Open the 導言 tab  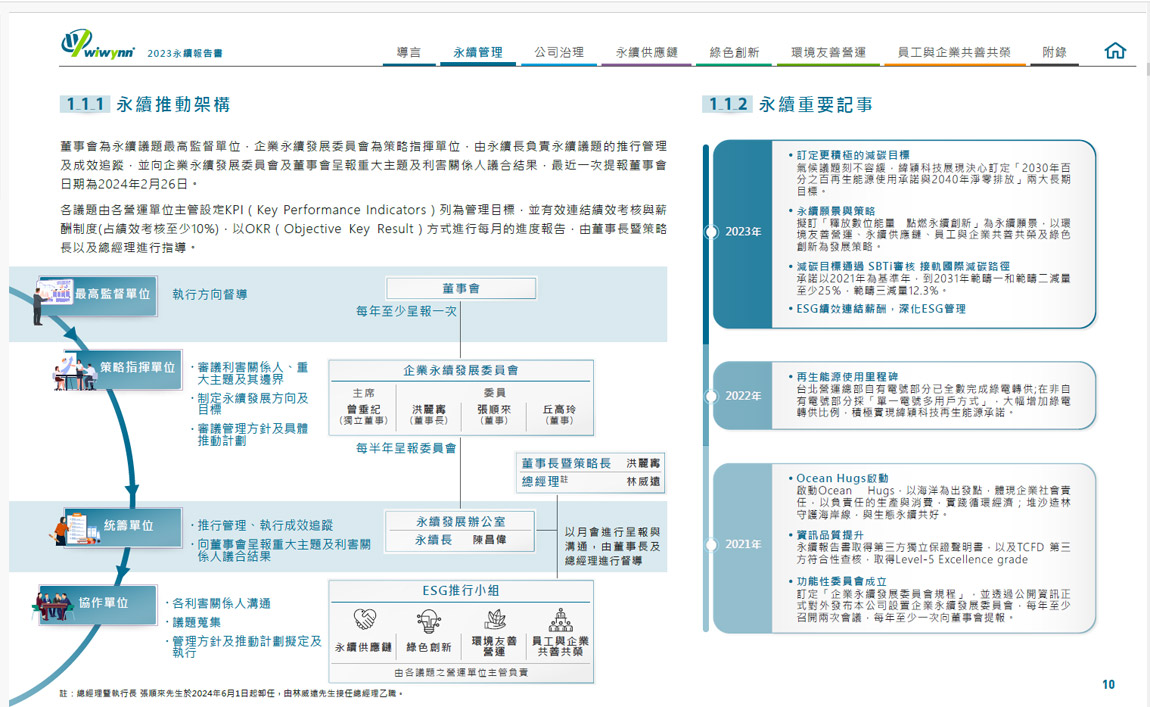pos(408,52)
